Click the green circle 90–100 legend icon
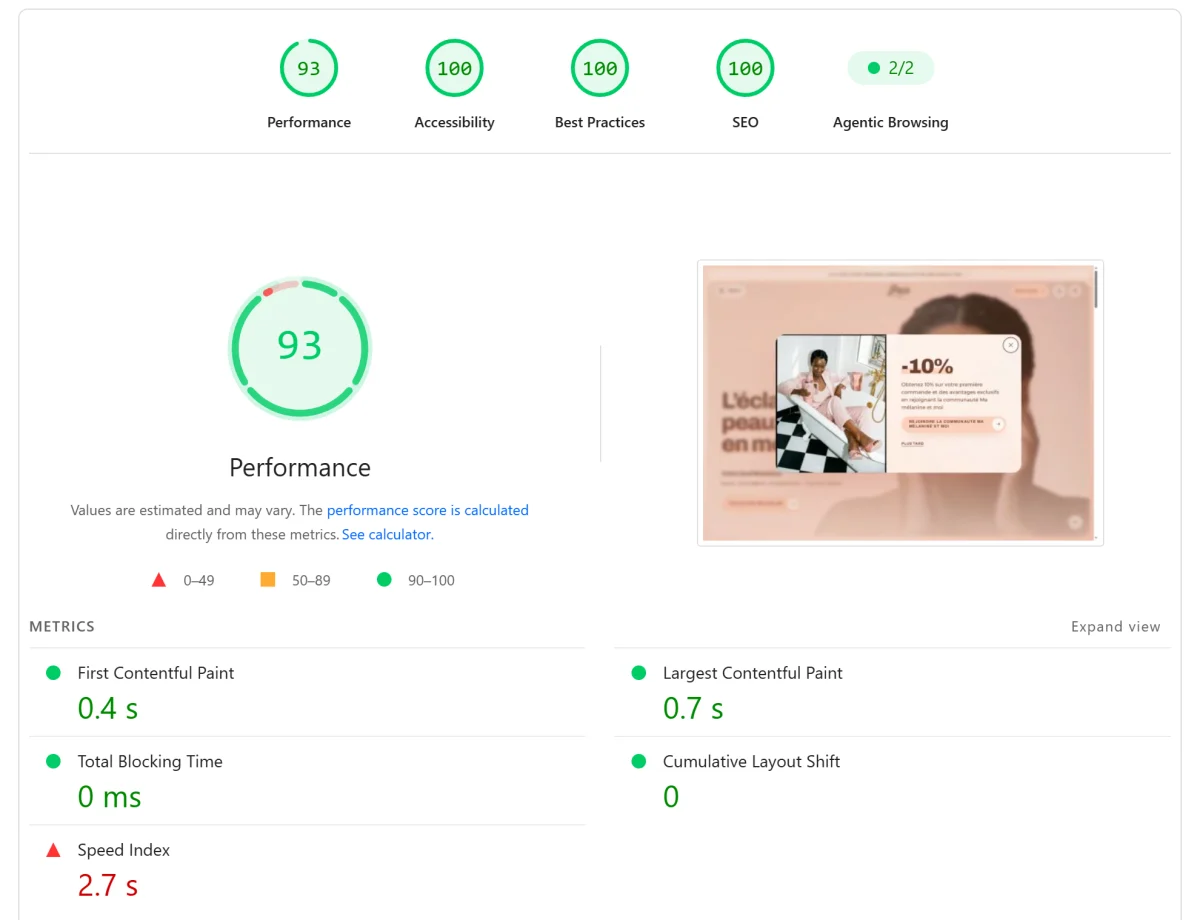The height and width of the screenshot is (920, 1200). pyautogui.click(x=384, y=579)
